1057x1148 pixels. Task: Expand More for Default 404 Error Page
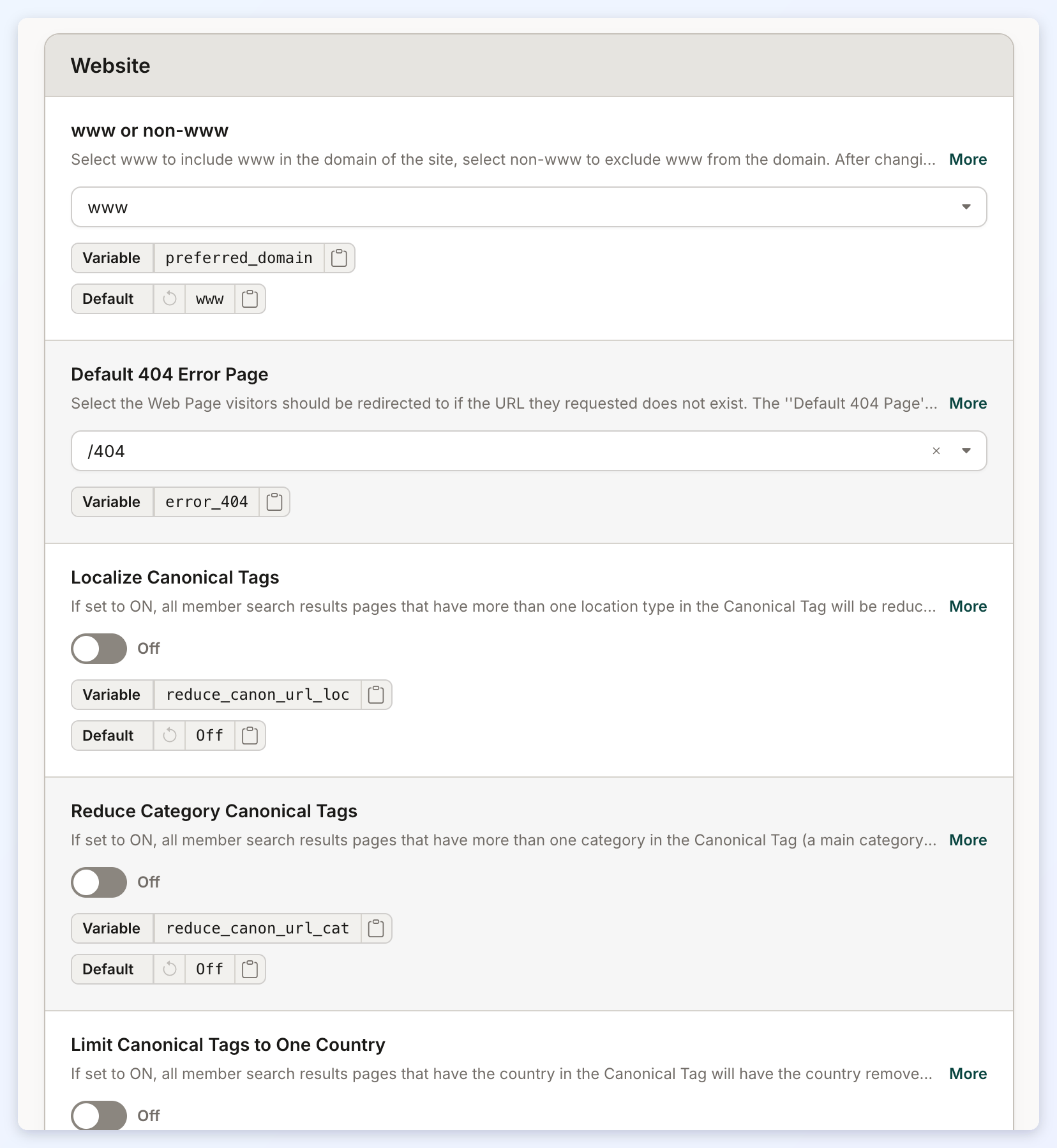[x=968, y=404]
